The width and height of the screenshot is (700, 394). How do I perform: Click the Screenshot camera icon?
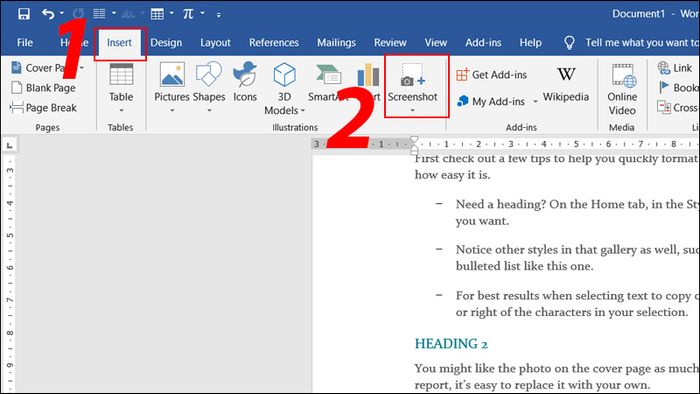pyautogui.click(x=412, y=75)
